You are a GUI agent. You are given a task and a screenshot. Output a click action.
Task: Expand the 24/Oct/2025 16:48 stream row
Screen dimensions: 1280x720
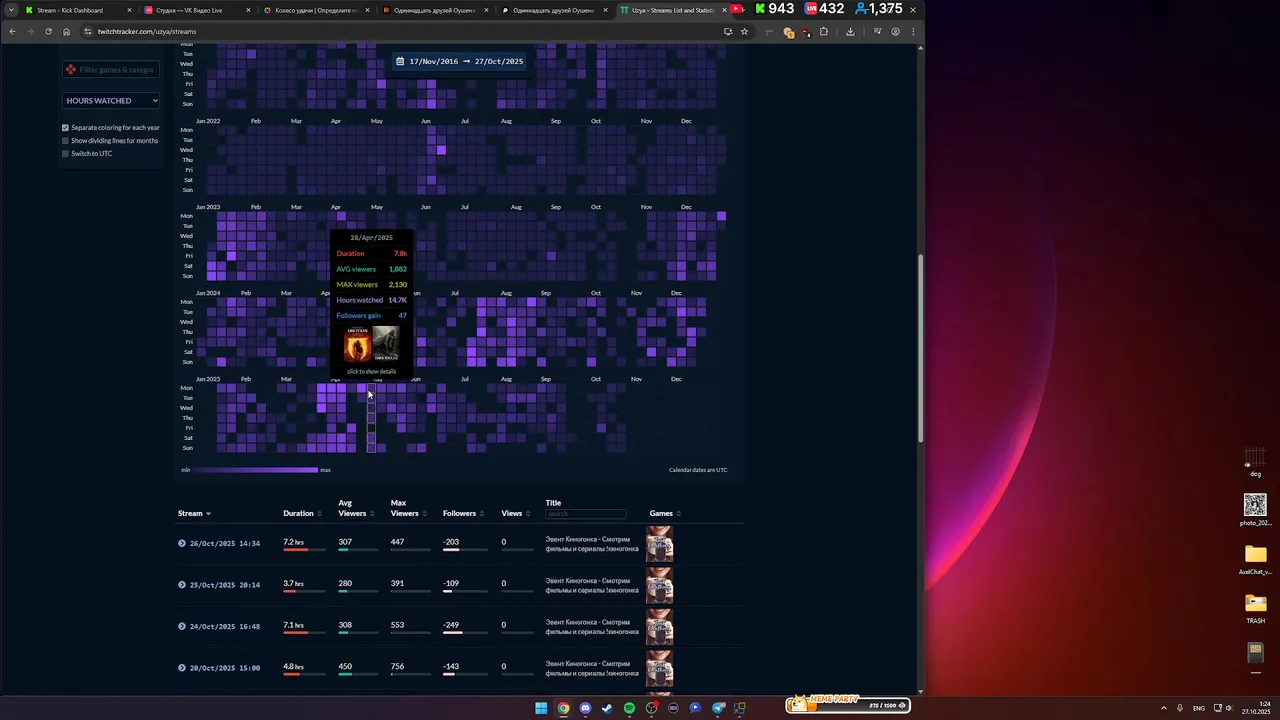(x=182, y=626)
